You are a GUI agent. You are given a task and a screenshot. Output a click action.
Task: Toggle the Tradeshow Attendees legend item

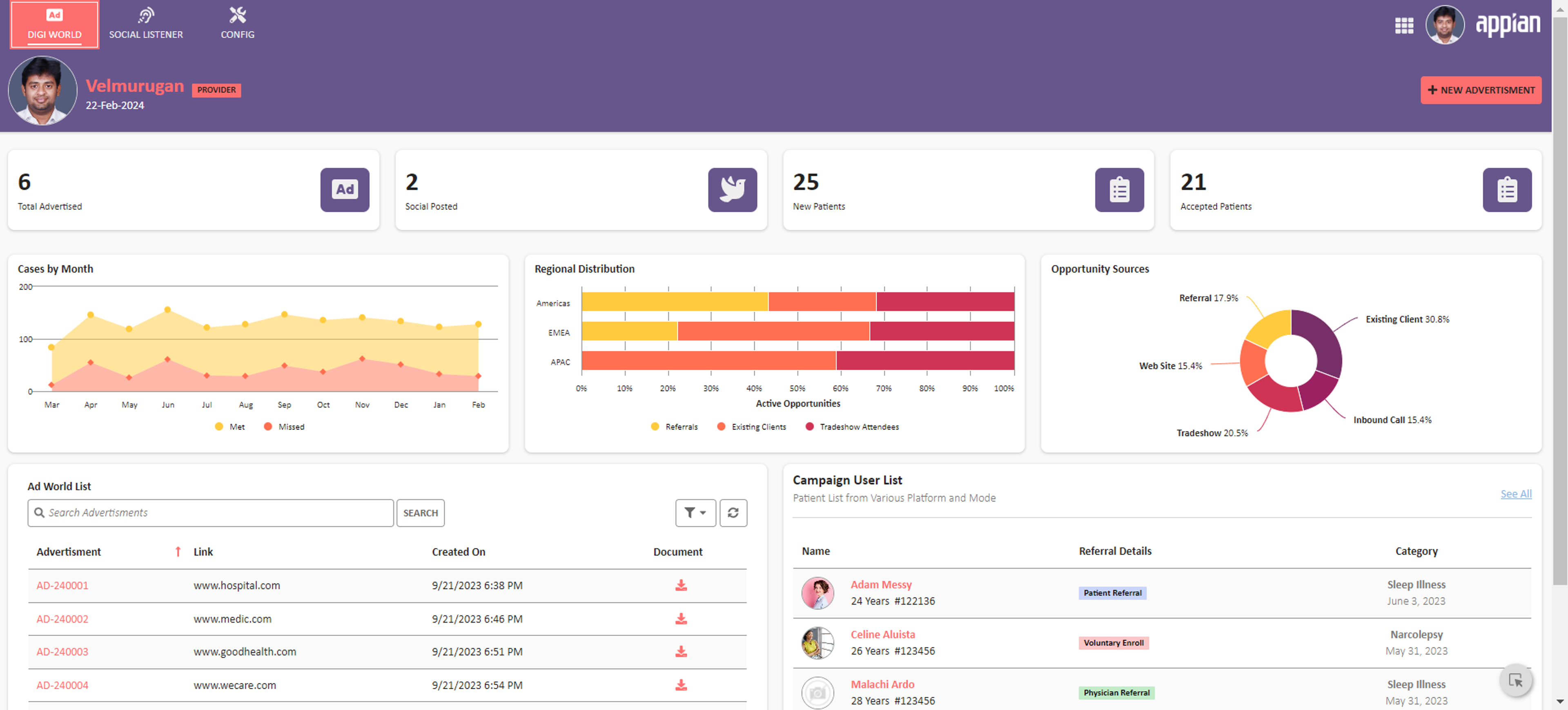(x=852, y=427)
